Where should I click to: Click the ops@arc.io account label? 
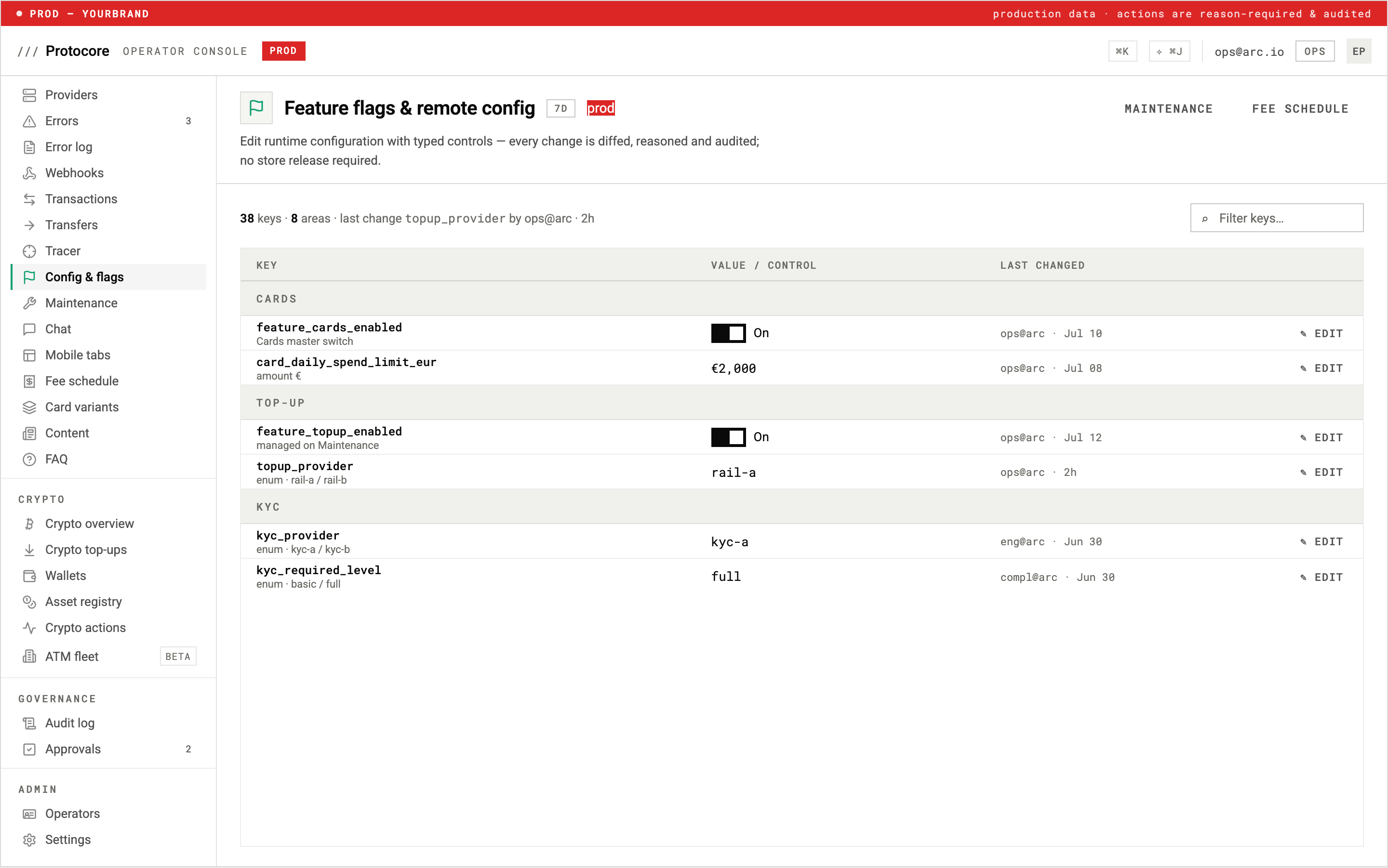pyautogui.click(x=1249, y=52)
